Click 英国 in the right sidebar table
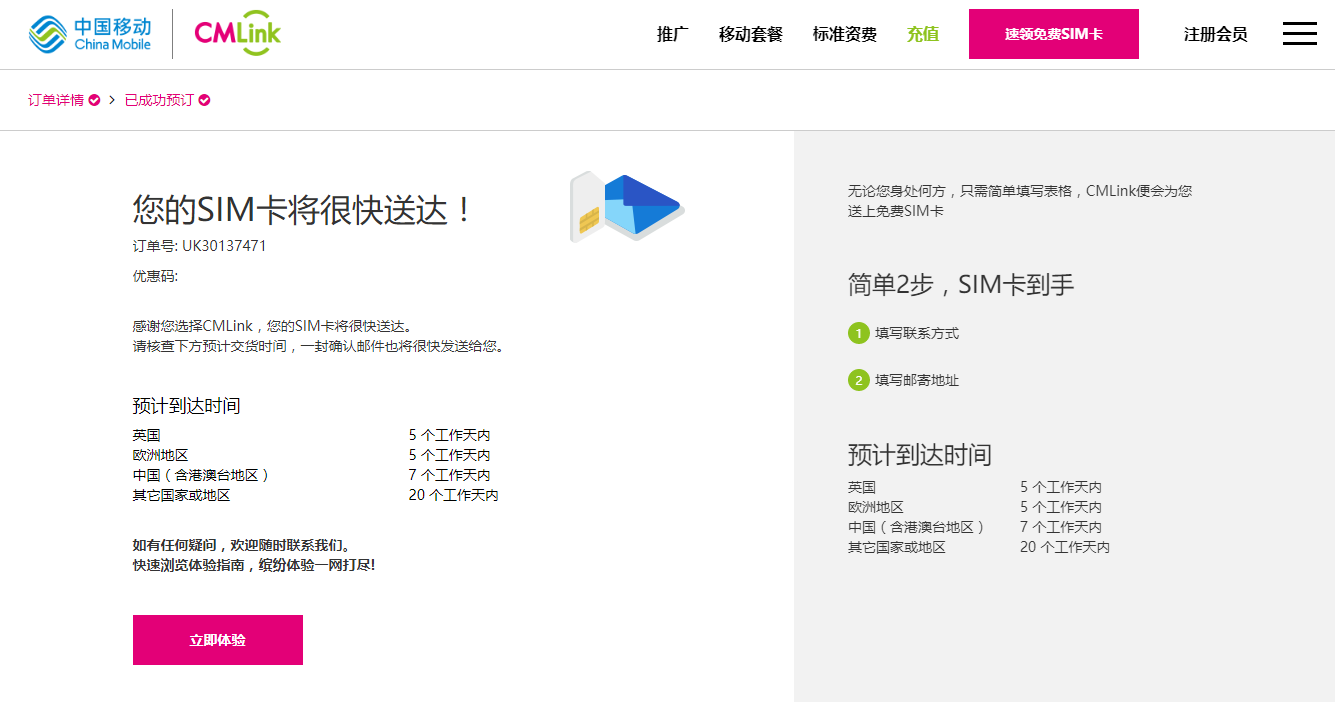Viewport: 1335px width, 702px height. [x=862, y=487]
